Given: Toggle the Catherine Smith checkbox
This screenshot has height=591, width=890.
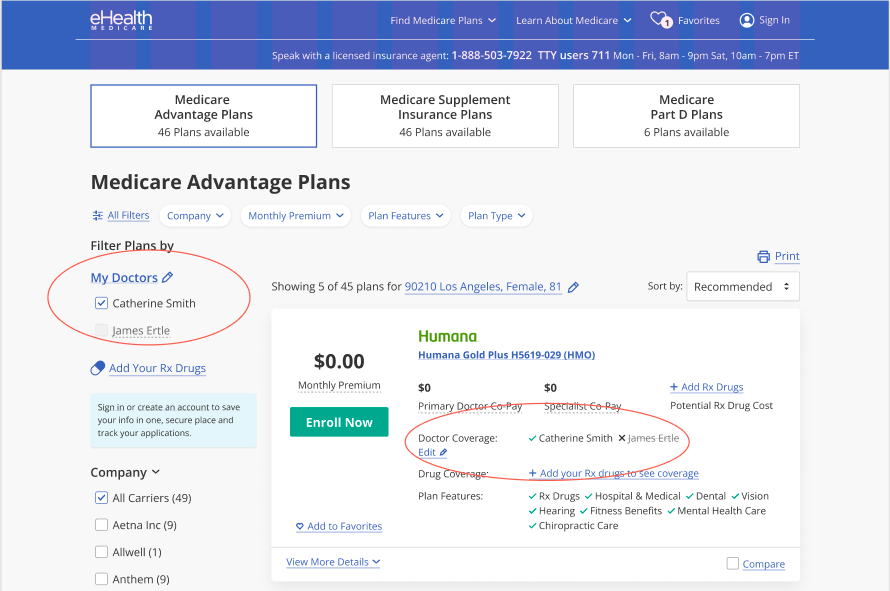Looking at the screenshot, I should [x=101, y=303].
